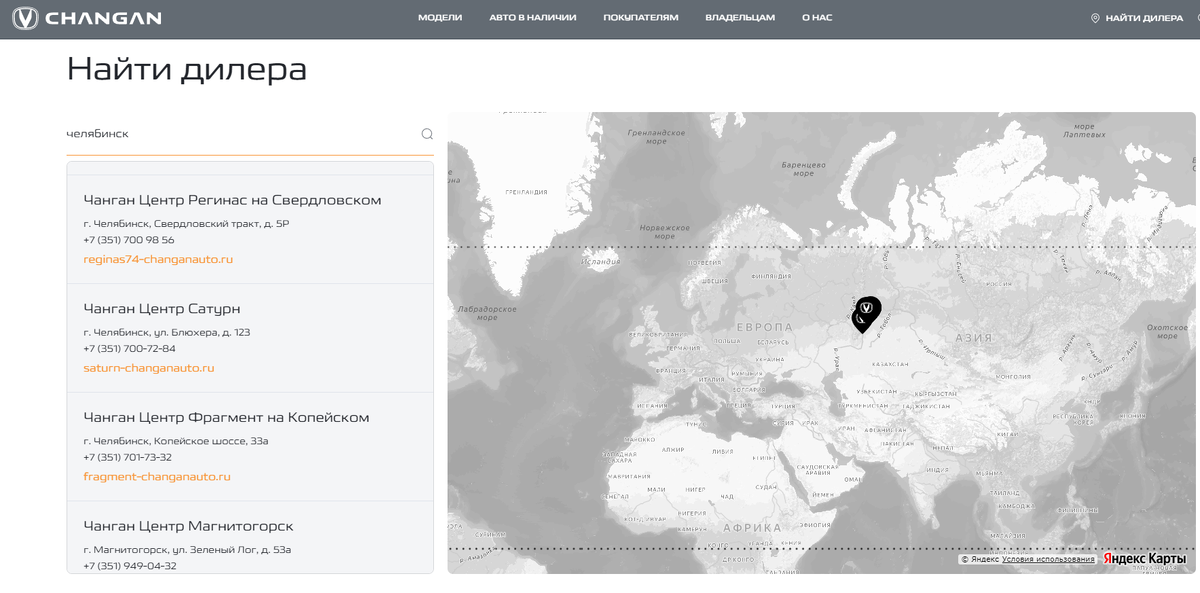The height and width of the screenshot is (593, 1200).
Task: Click the magnifier search icon
Action: coord(427,134)
